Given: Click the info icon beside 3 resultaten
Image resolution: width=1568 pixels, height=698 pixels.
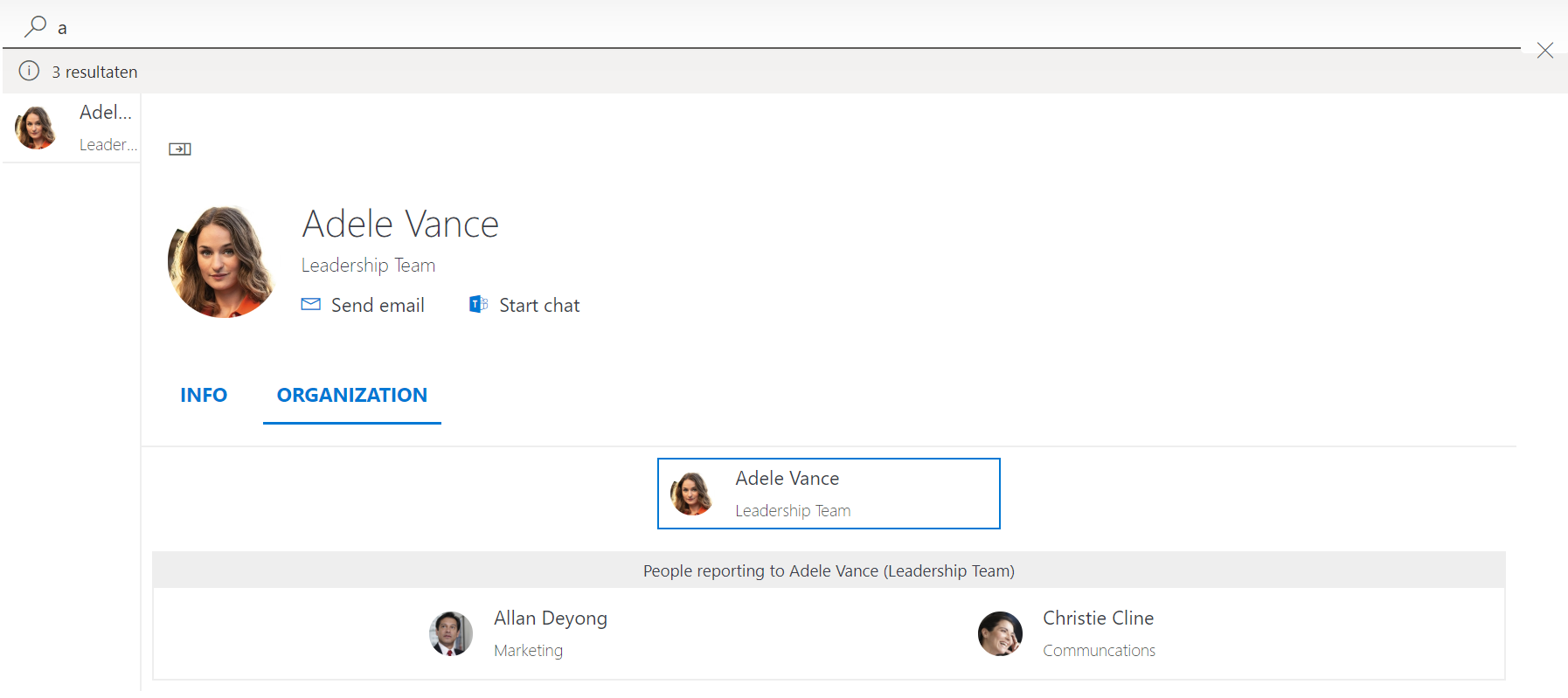Looking at the screenshot, I should click(x=29, y=71).
